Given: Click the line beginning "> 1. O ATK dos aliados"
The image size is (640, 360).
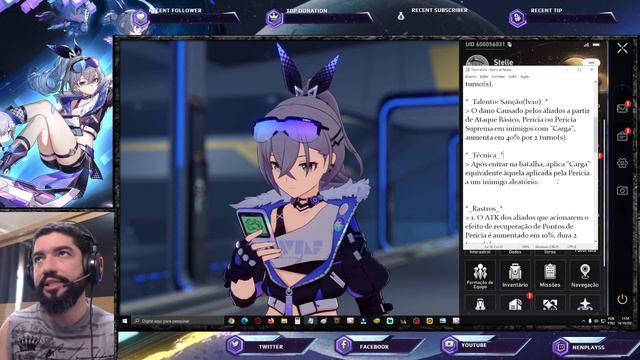Looking at the screenshot, I should coord(527,218).
